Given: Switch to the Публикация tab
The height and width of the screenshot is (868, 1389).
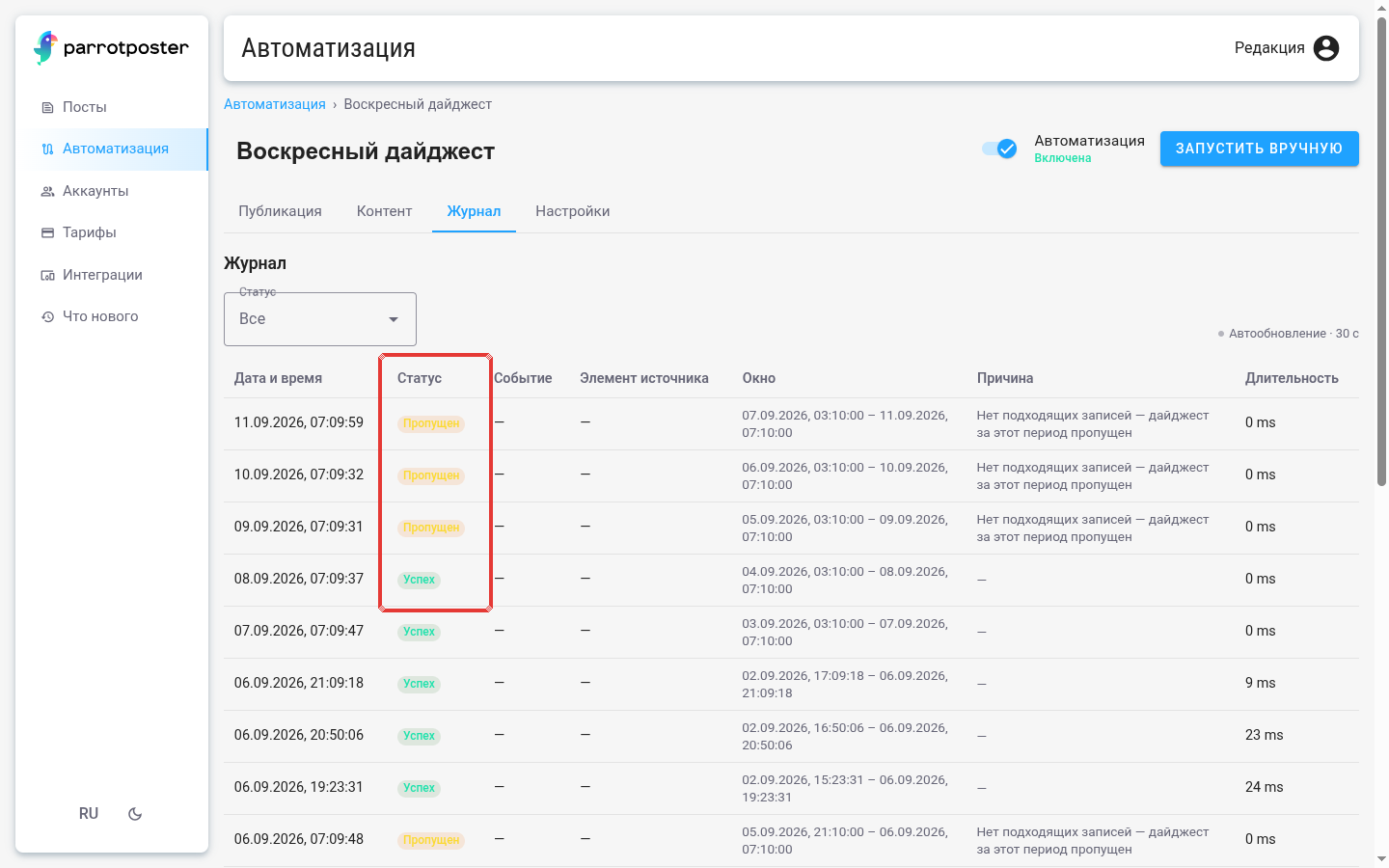Looking at the screenshot, I should (x=280, y=211).
